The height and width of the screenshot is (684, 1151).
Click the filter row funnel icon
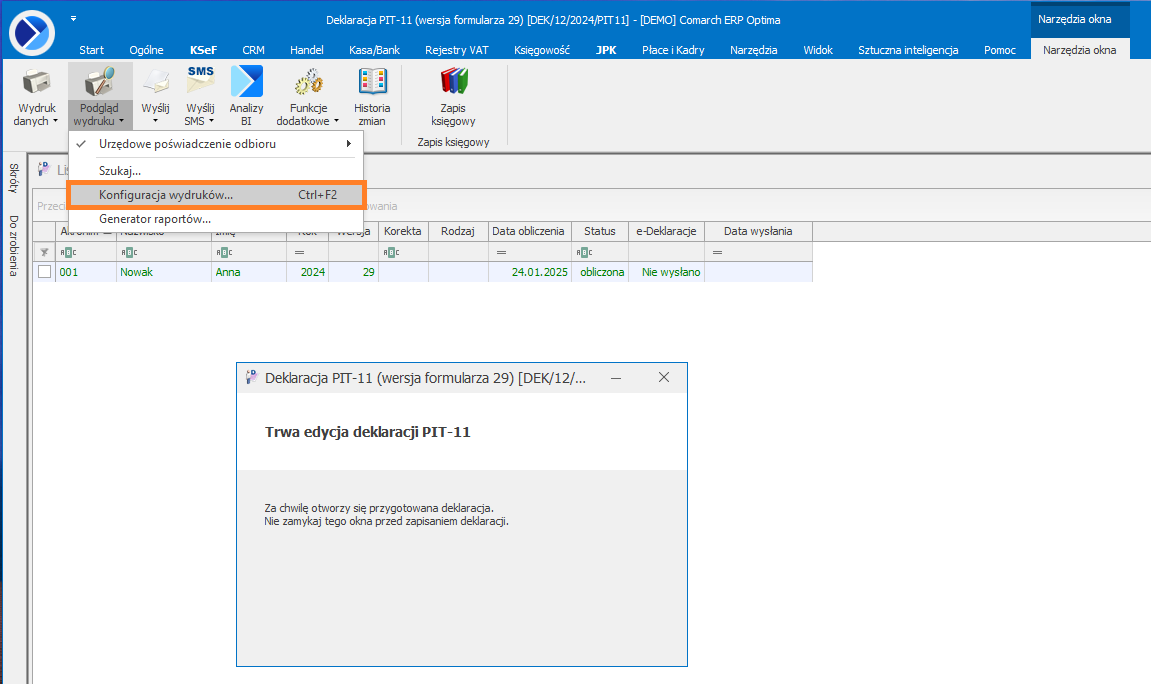click(x=44, y=252)
